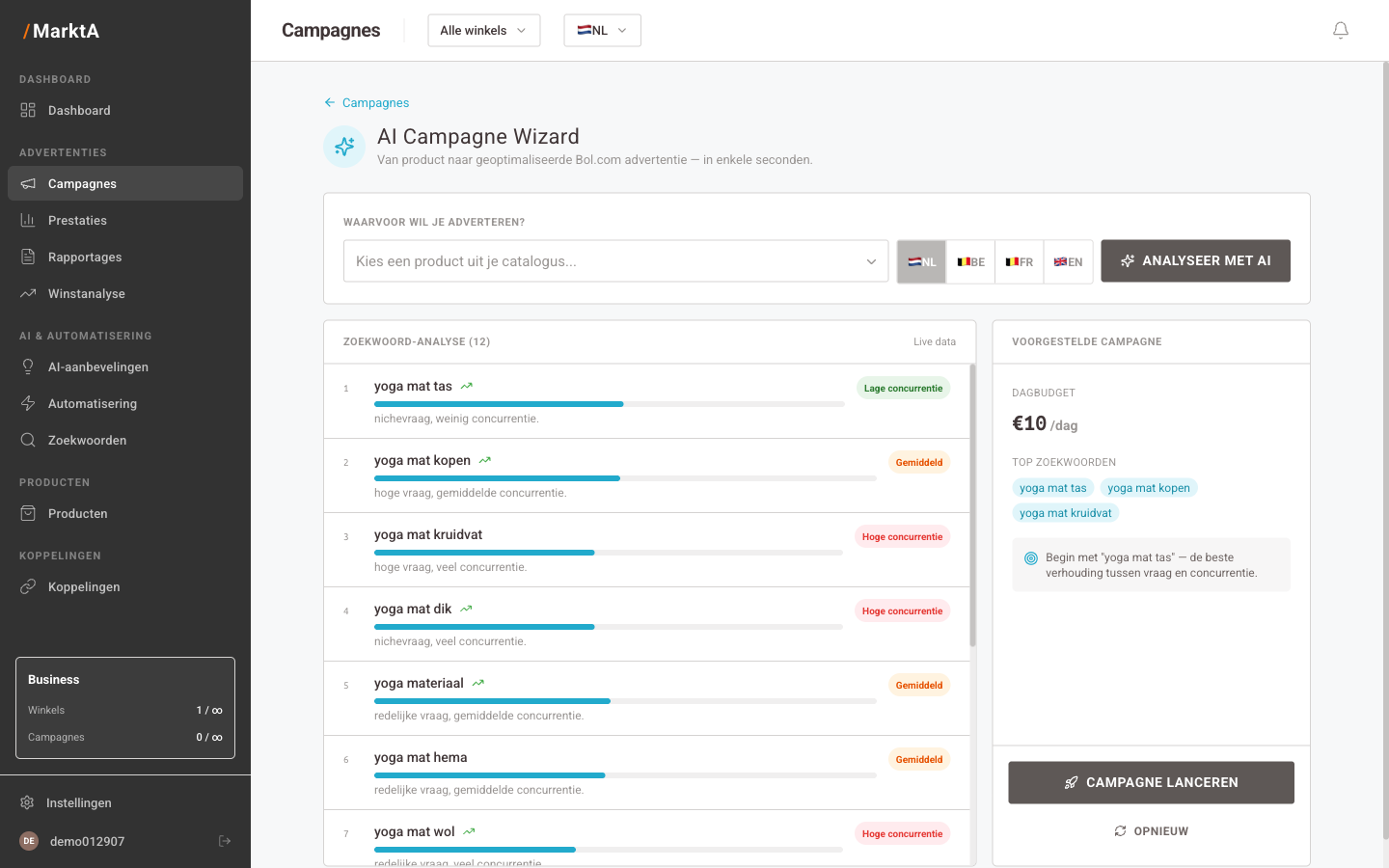Click trend arrow beside yoga mat kopen
The image size is (1389, 868).
click(485, 460)
